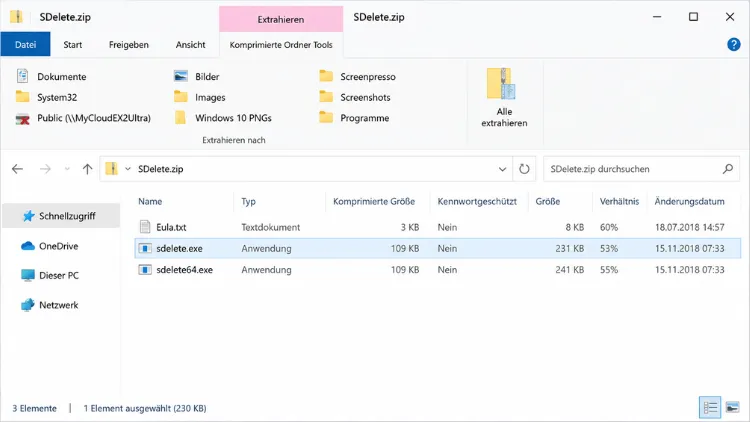Click the 241 KB size value
Screen dimensions: 750x422
[570, 269]
